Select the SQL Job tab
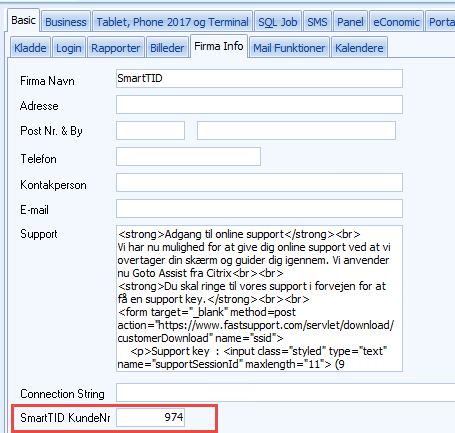 tap(278, 22)
